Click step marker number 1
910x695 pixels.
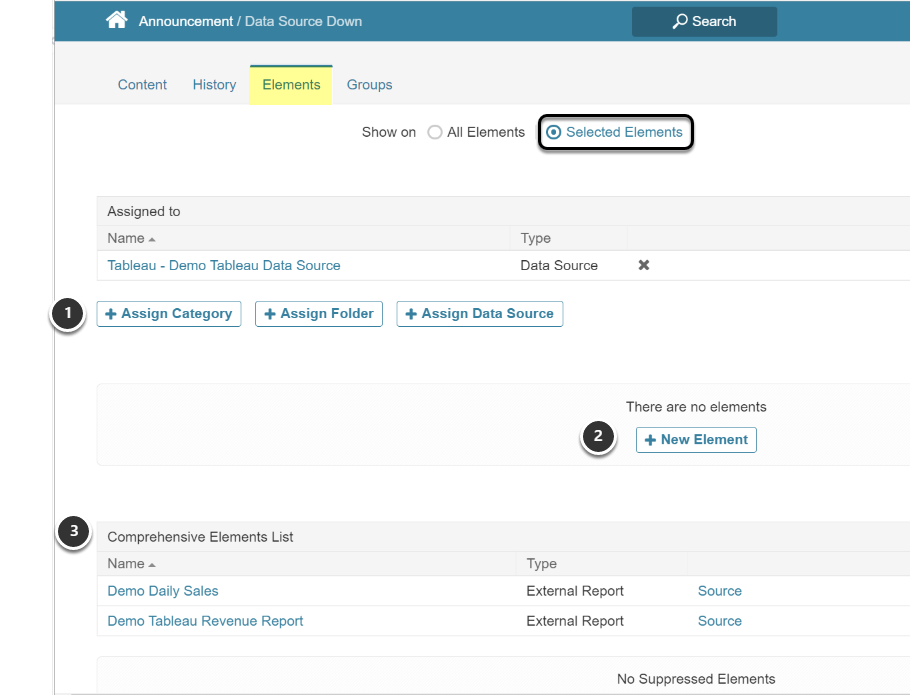pyautogui.click(x=67, y=314)
